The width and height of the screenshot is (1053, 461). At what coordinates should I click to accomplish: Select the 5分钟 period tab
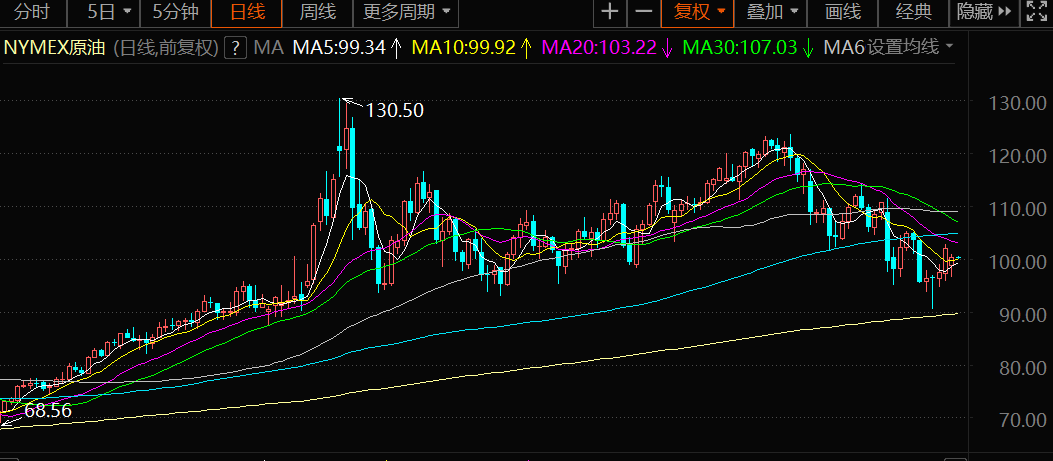point(176,13)
